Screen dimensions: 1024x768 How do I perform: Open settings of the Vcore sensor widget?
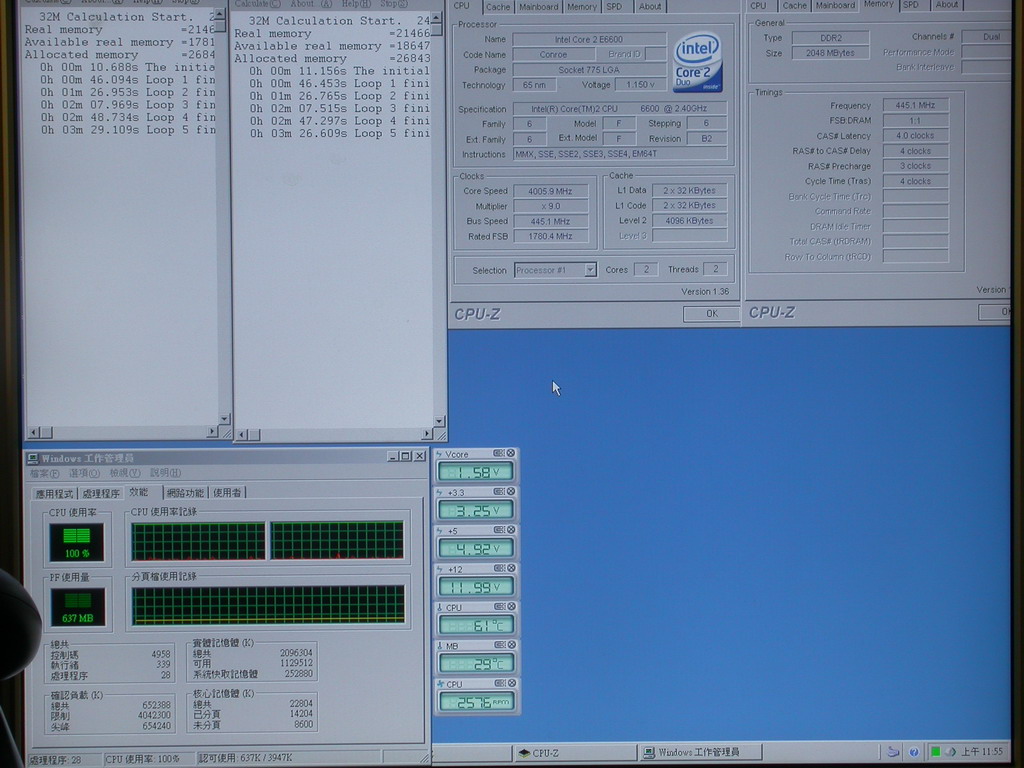(499, 453)
